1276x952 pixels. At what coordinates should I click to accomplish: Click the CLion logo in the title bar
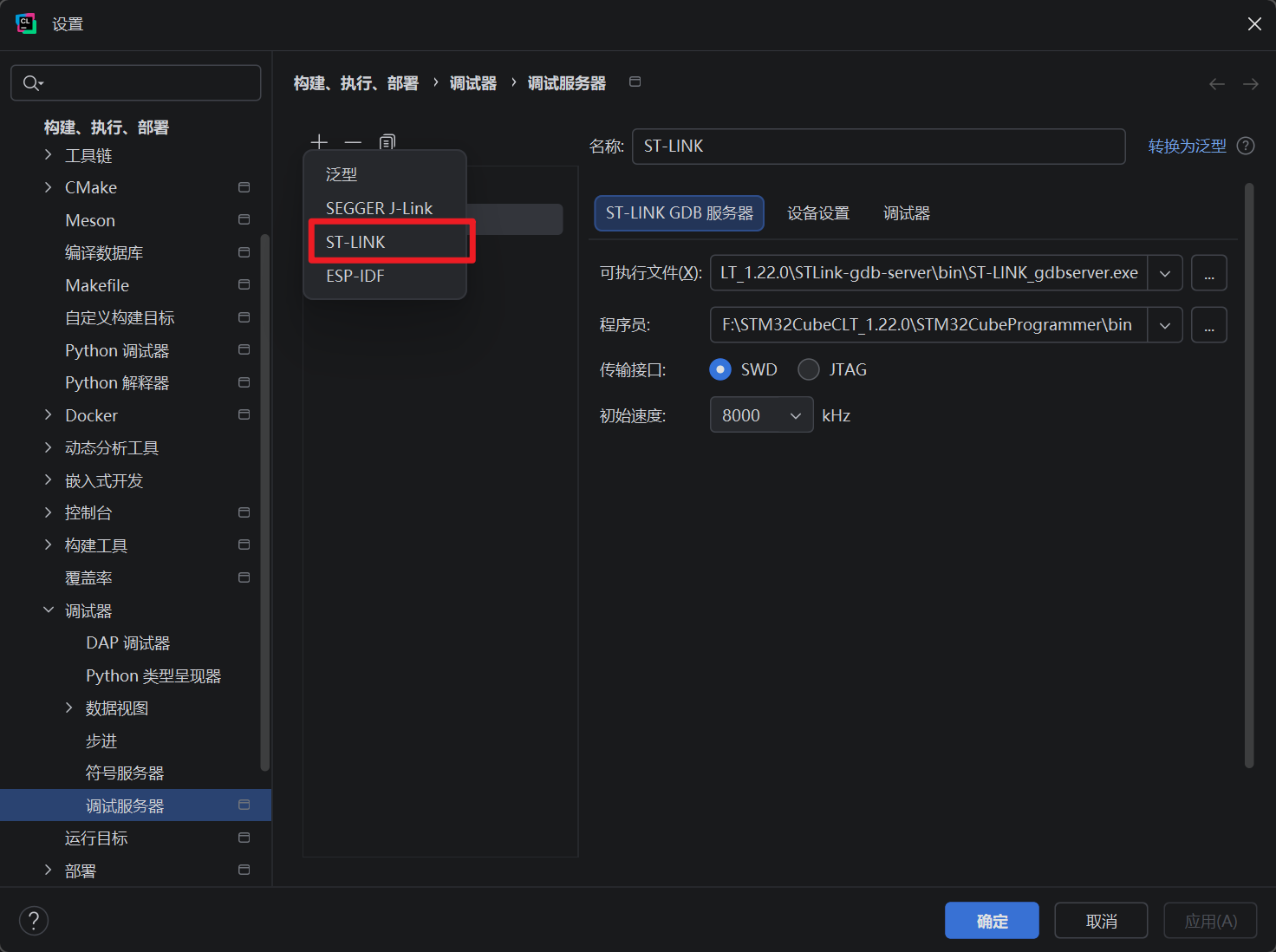tap(26, 23)
